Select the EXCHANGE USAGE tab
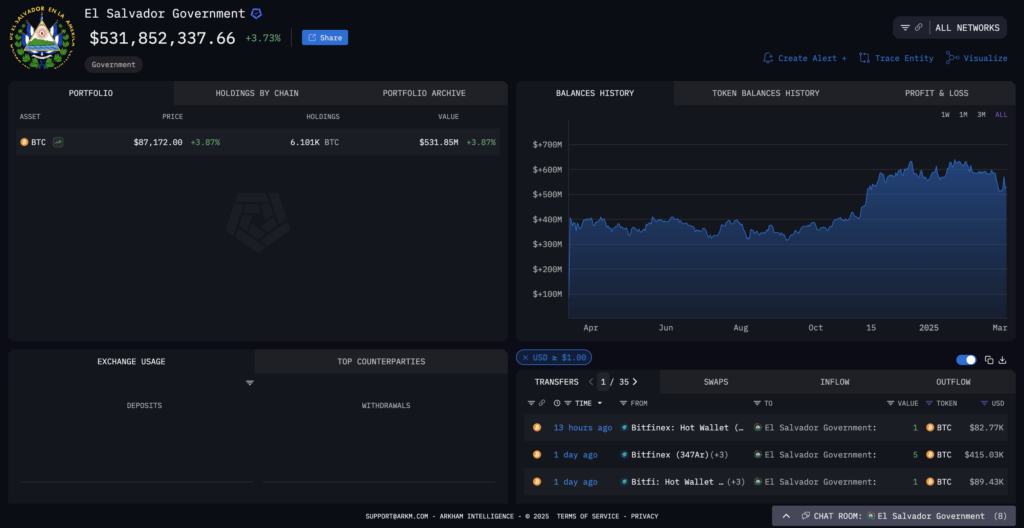The width and height of the screenshot is (1024, 528). pyautogui.click(x=131, y=361)
